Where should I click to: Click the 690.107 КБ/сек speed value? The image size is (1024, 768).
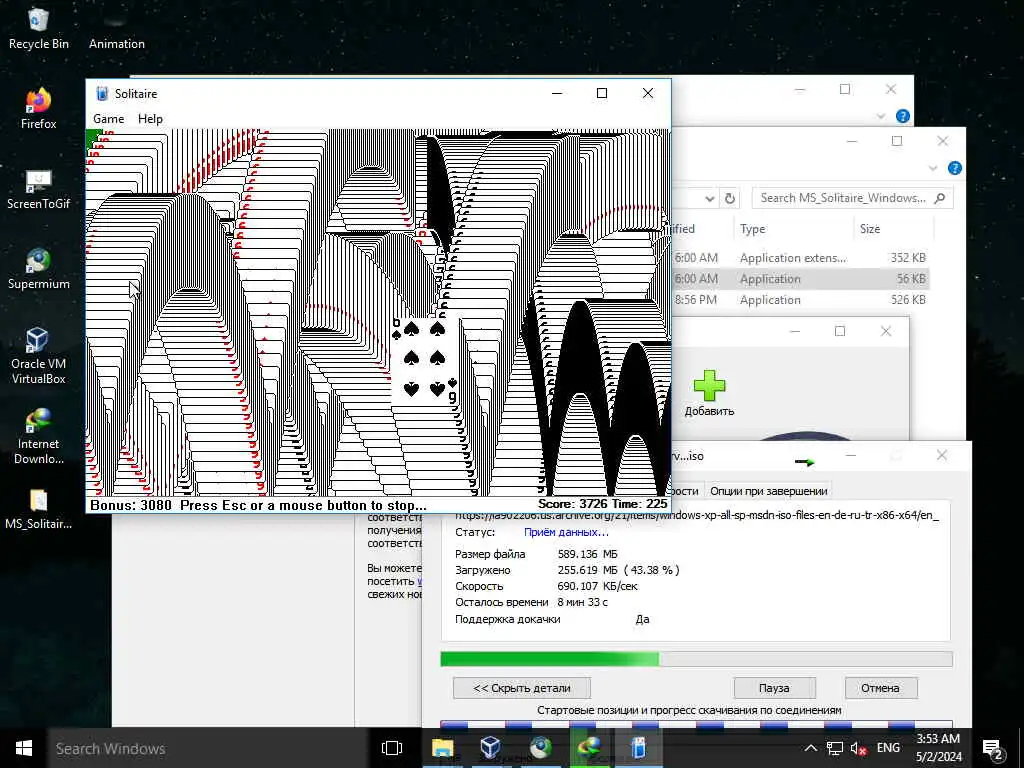coord(598,586)
